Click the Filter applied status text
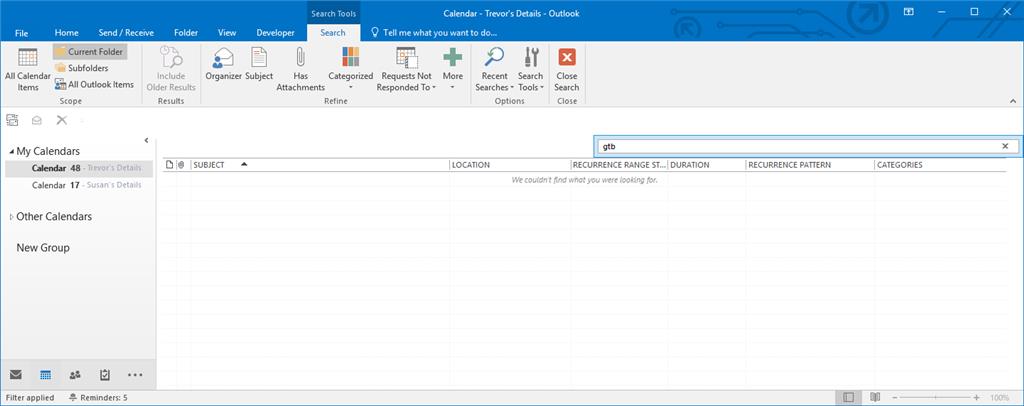The width and height of the screenshot is (1024, 406). (30, 398)
